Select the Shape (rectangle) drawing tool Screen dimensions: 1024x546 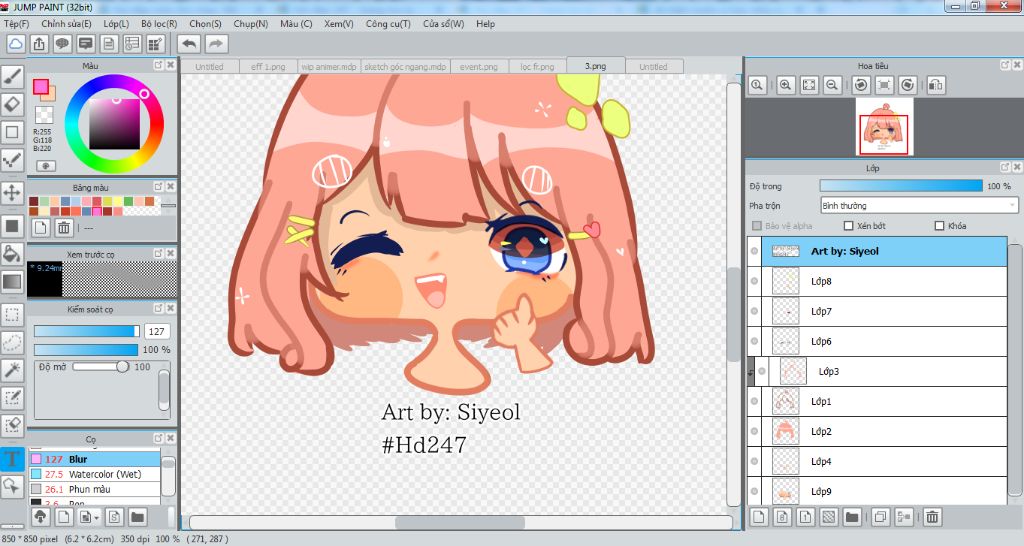coord(12,132)
